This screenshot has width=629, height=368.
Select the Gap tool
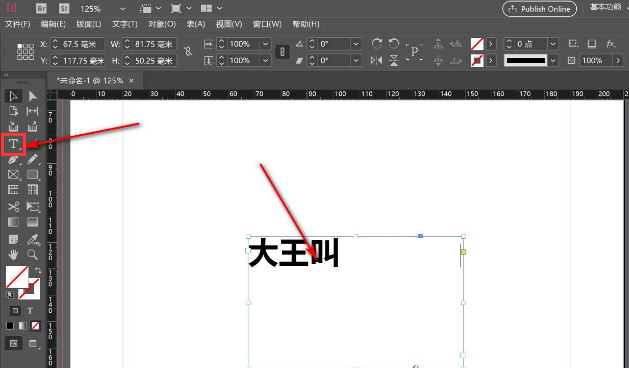point(32,111)
